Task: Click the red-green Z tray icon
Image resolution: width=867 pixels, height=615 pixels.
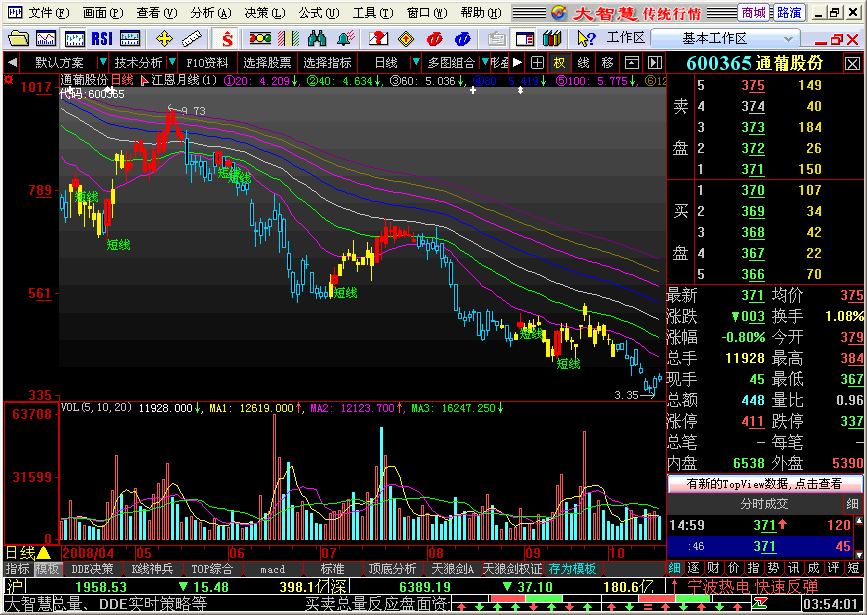Action: (760, 603)
